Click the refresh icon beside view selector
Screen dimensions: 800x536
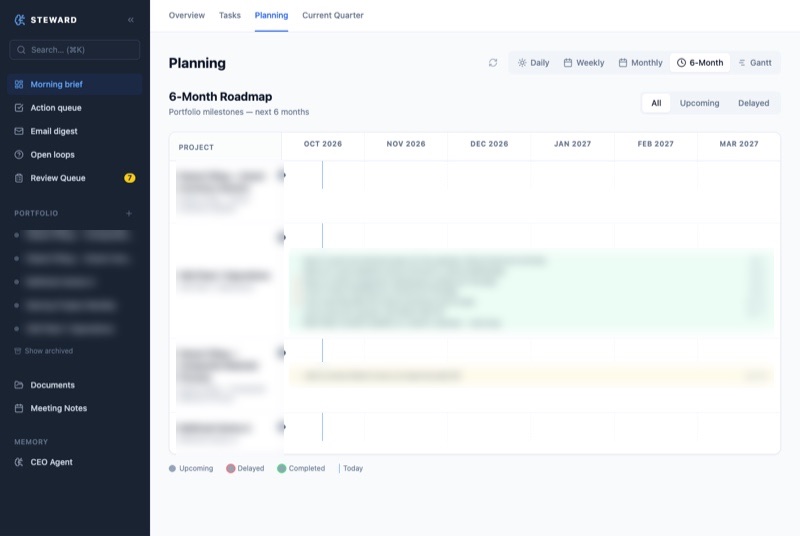pos(493,63)
